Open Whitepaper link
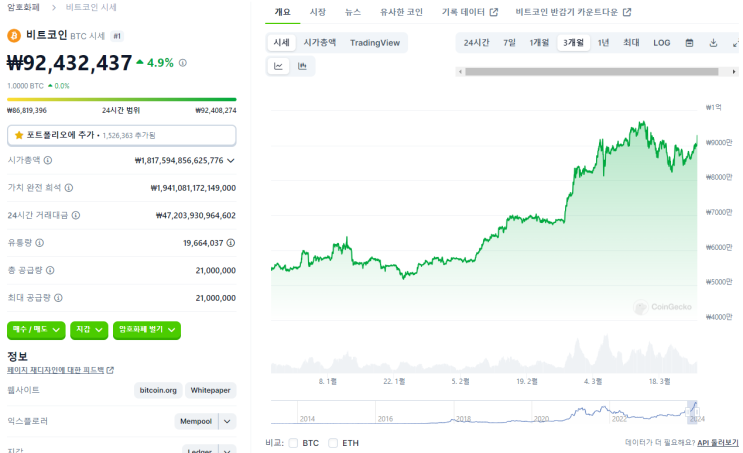 (x=210, y=390)
